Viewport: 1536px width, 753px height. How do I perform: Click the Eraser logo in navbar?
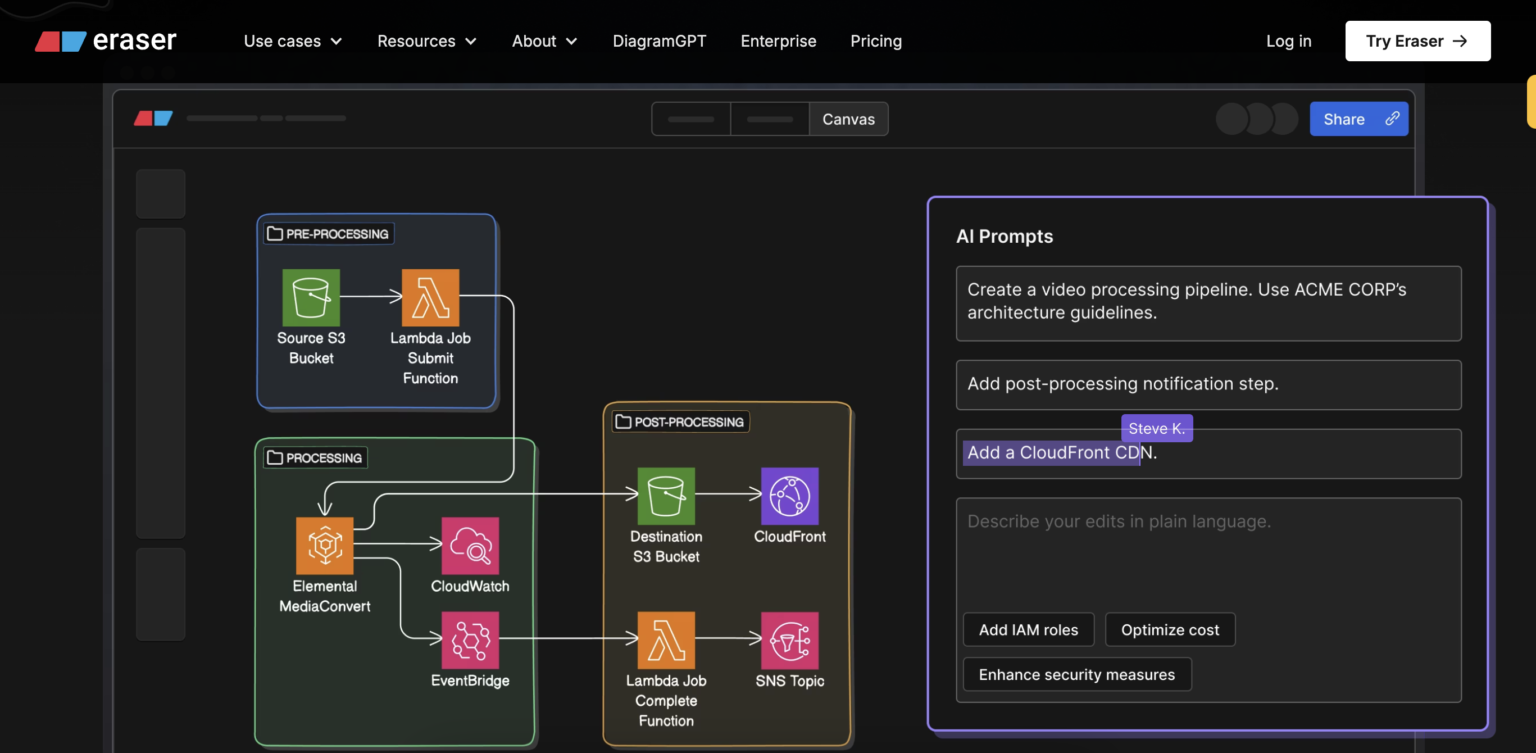tap(105, 41)
